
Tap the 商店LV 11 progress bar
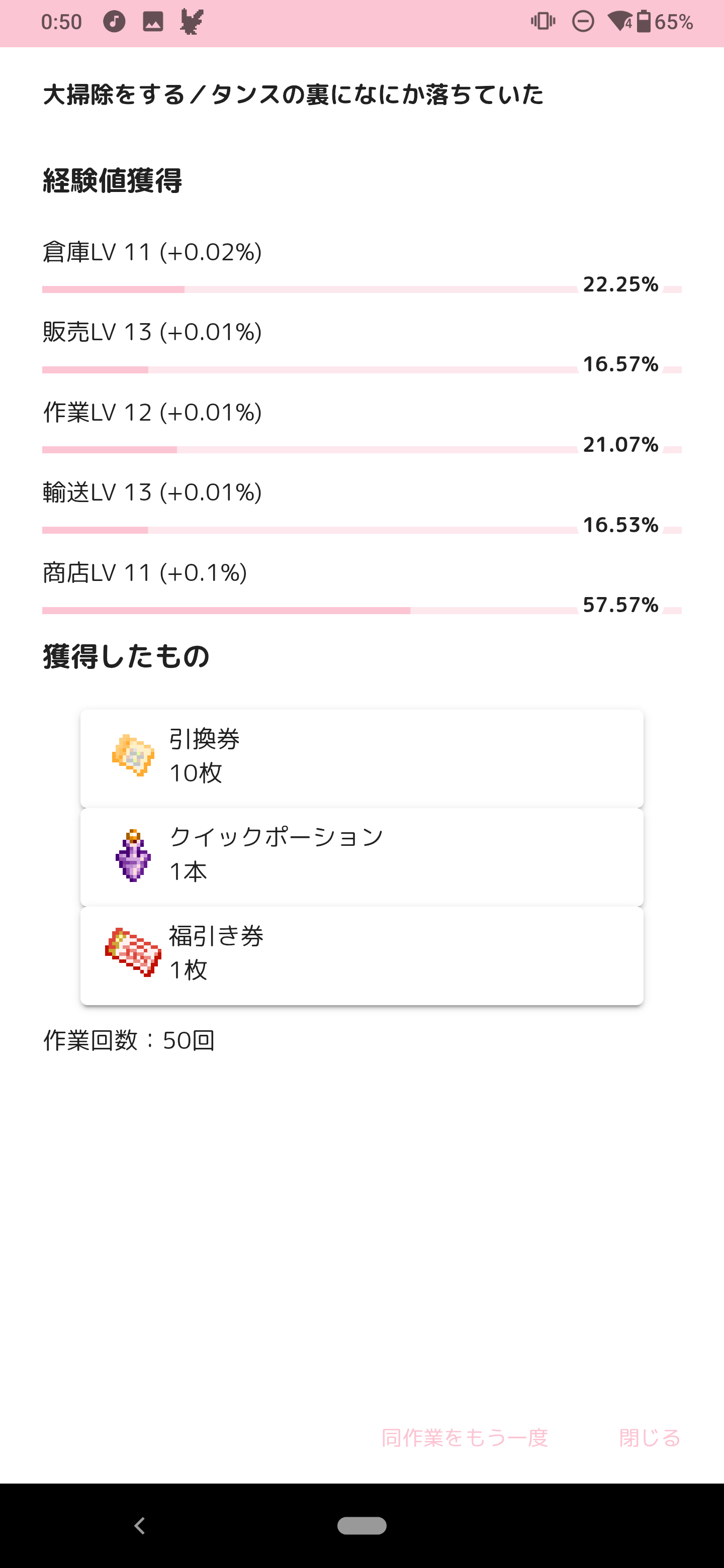click(309, 611)
